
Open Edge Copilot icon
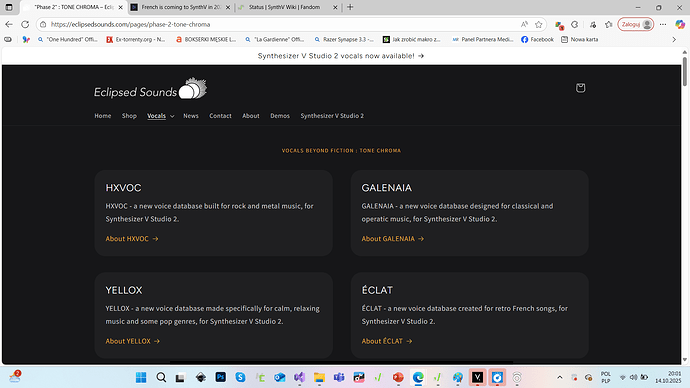[x=680, y=24]
